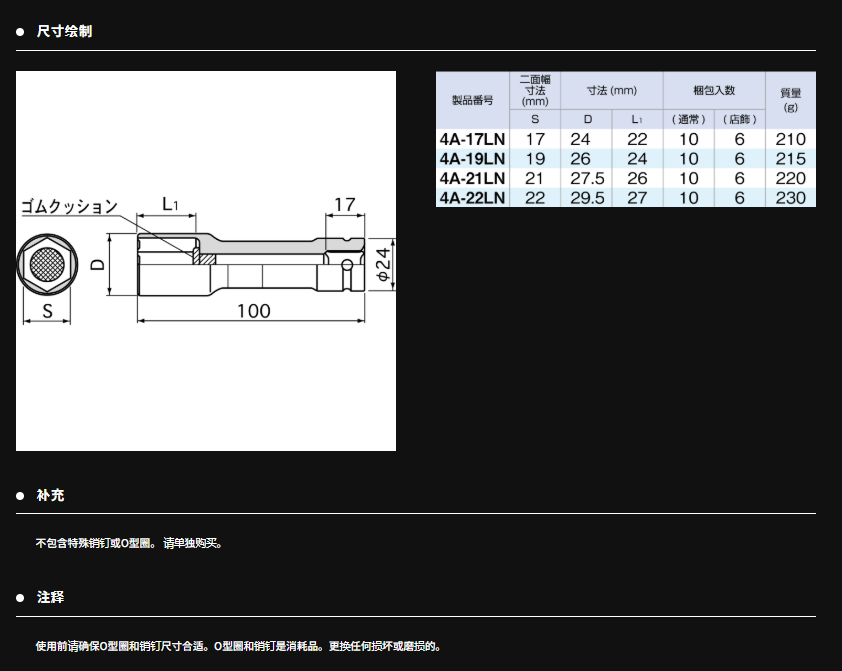Click the 質量 (g) column header

coord(790,100)
